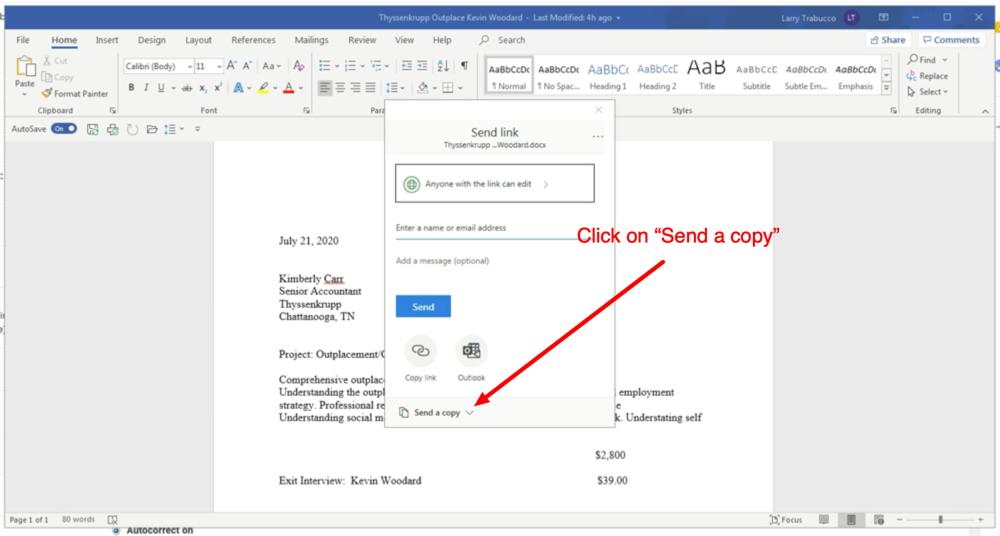
Task: Click the proofing icon next to word count
Action: point(113,519)
